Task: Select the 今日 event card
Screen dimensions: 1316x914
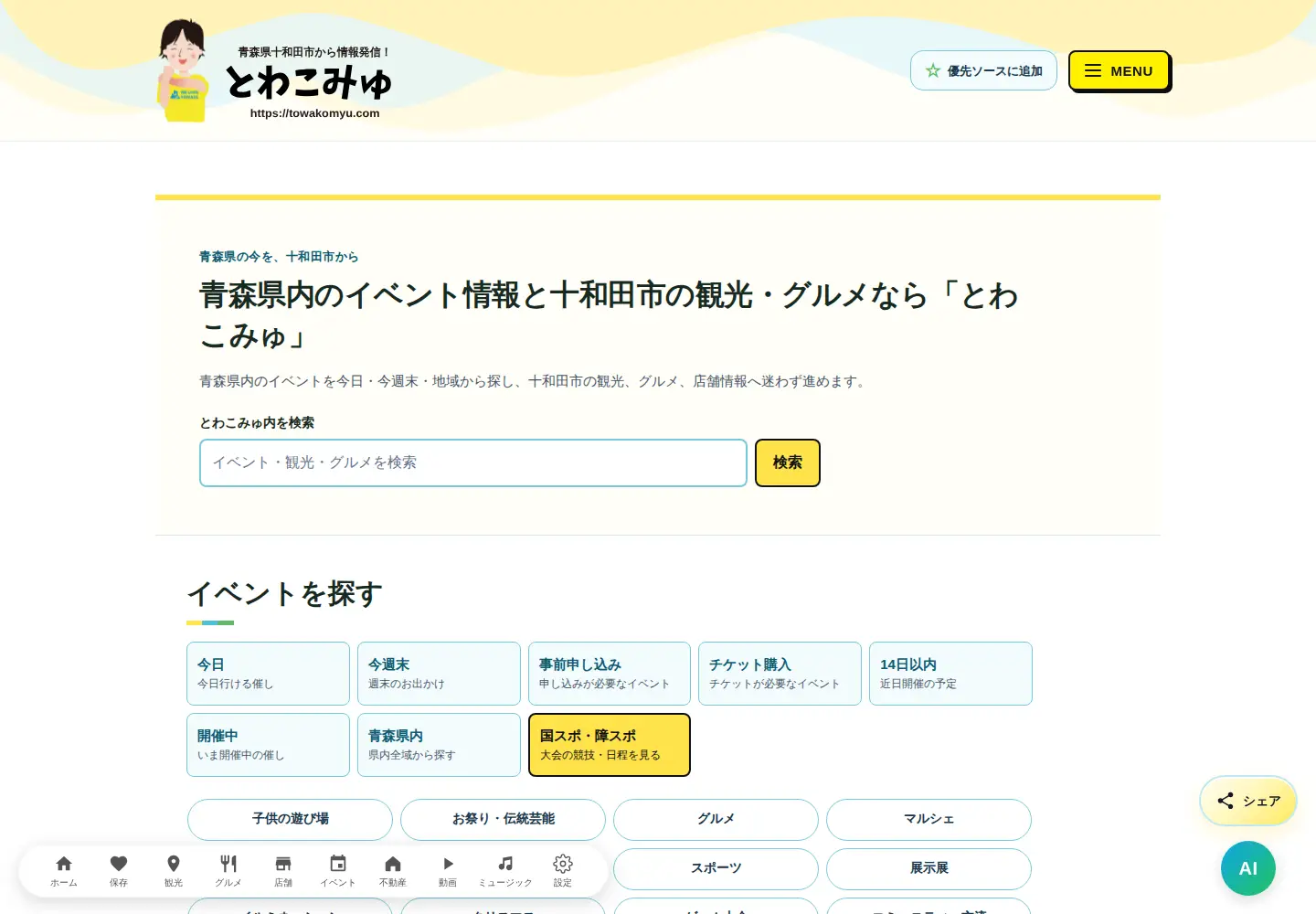Action: click(x=268, y=674)
